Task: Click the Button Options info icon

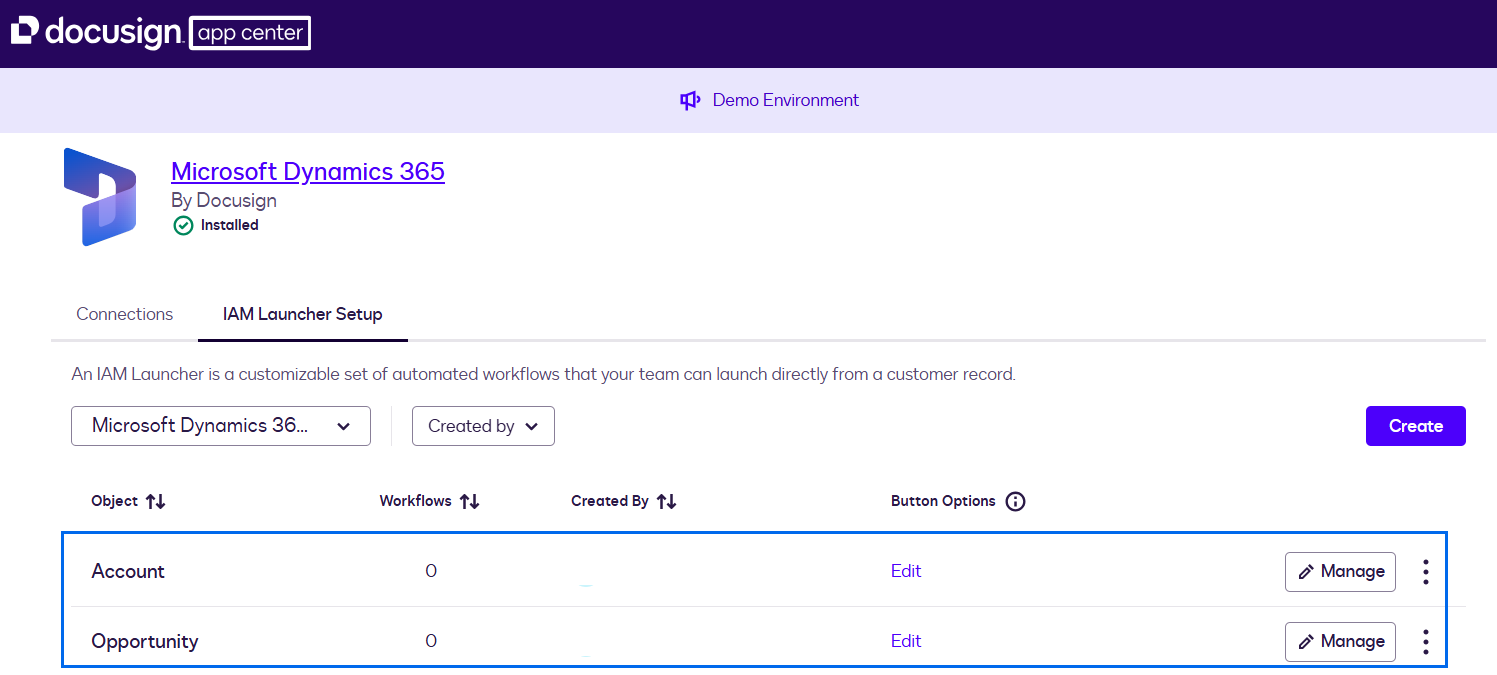Action: coord(1015,501)
